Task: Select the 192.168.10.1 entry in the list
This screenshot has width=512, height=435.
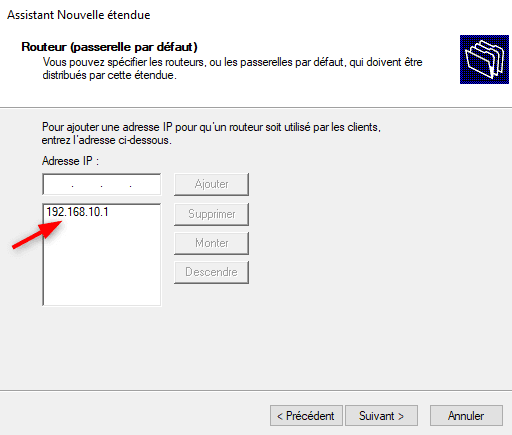Action: [x=77, y=212]
